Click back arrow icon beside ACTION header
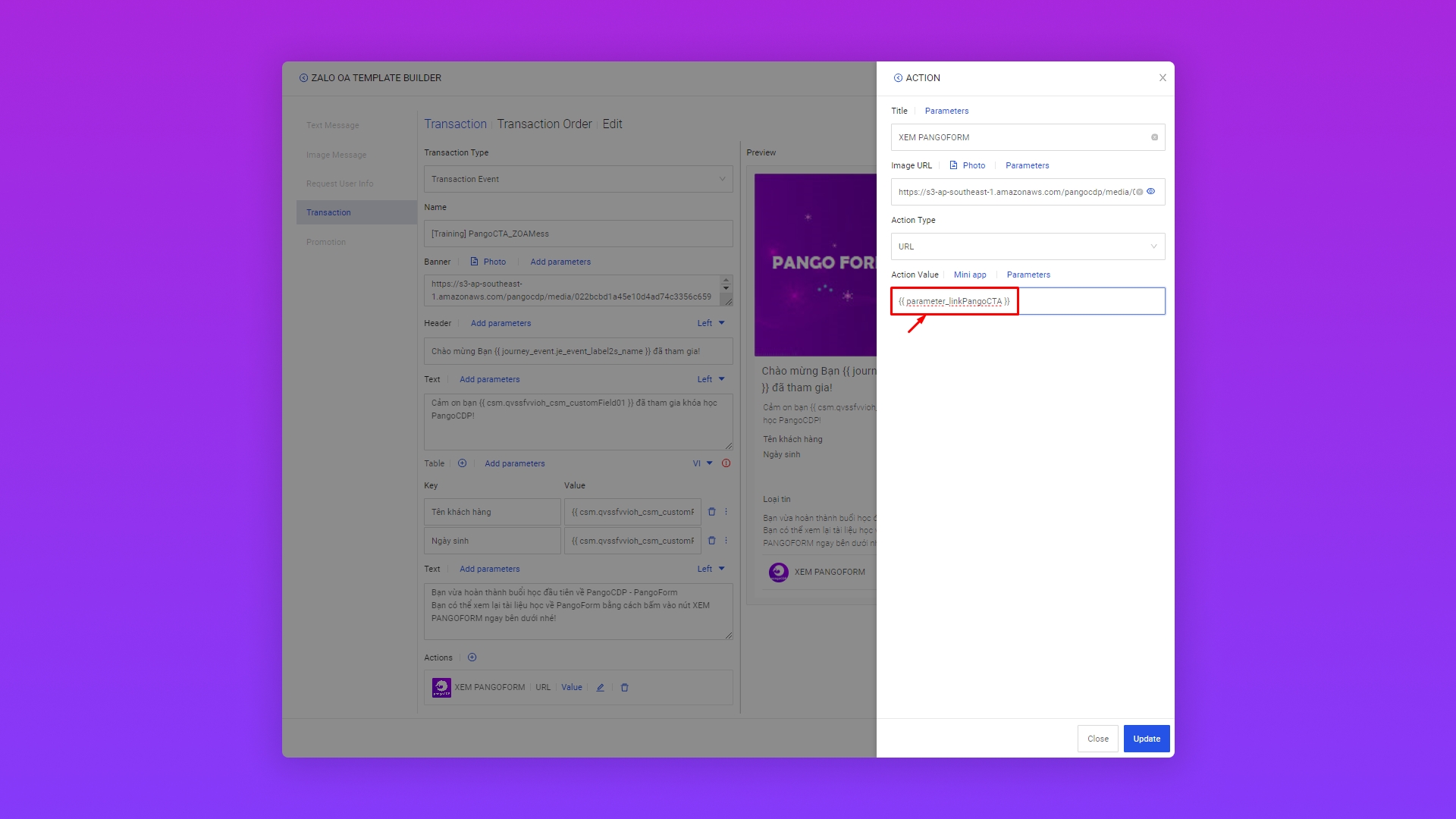The image size is (1456, 819). (898, 78)
